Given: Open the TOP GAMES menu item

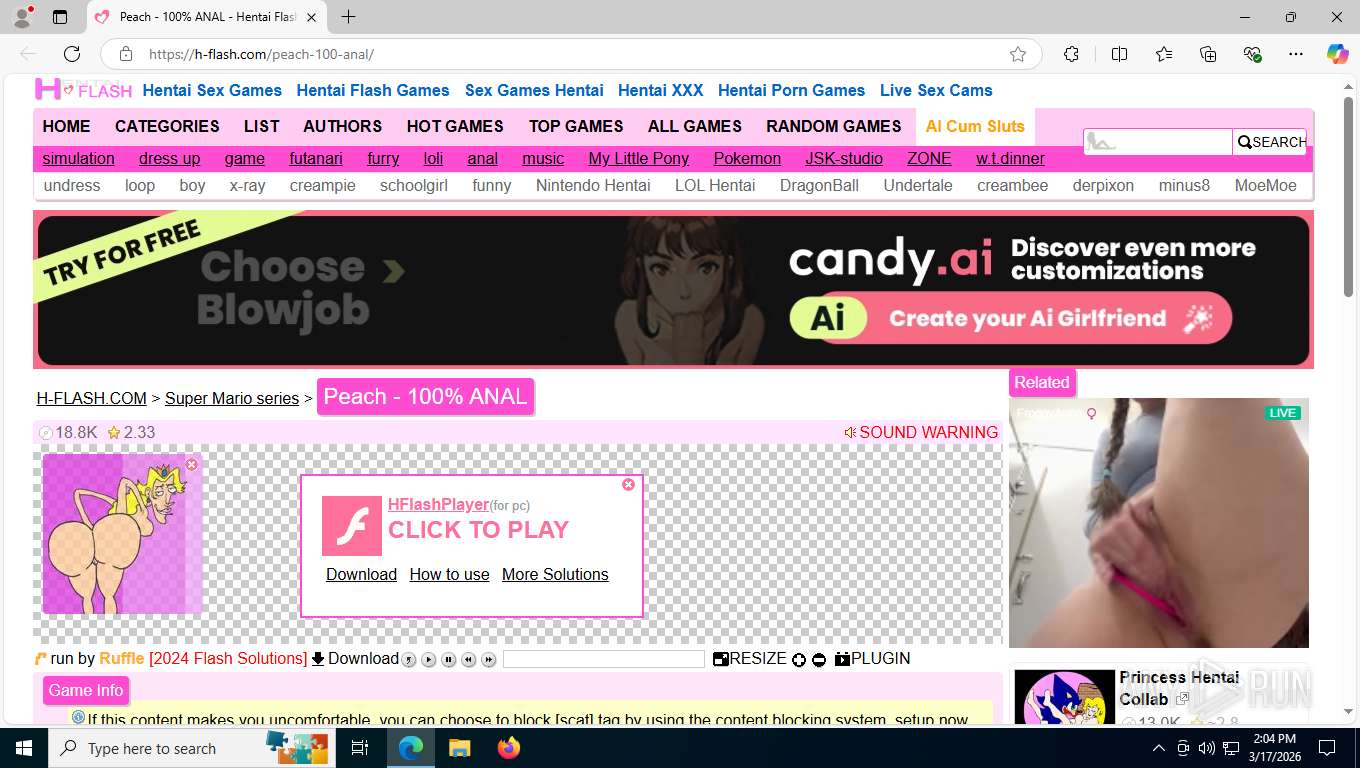Looking at the screenshot, I should coord(576,126).
